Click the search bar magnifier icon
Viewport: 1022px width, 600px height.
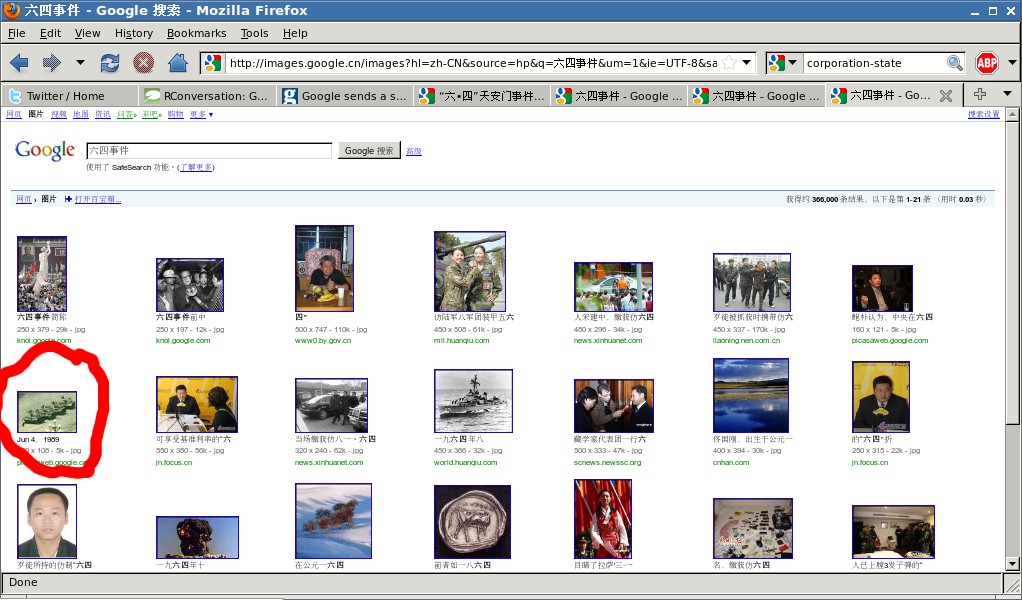pyautogui.click(x=955, y=63)
